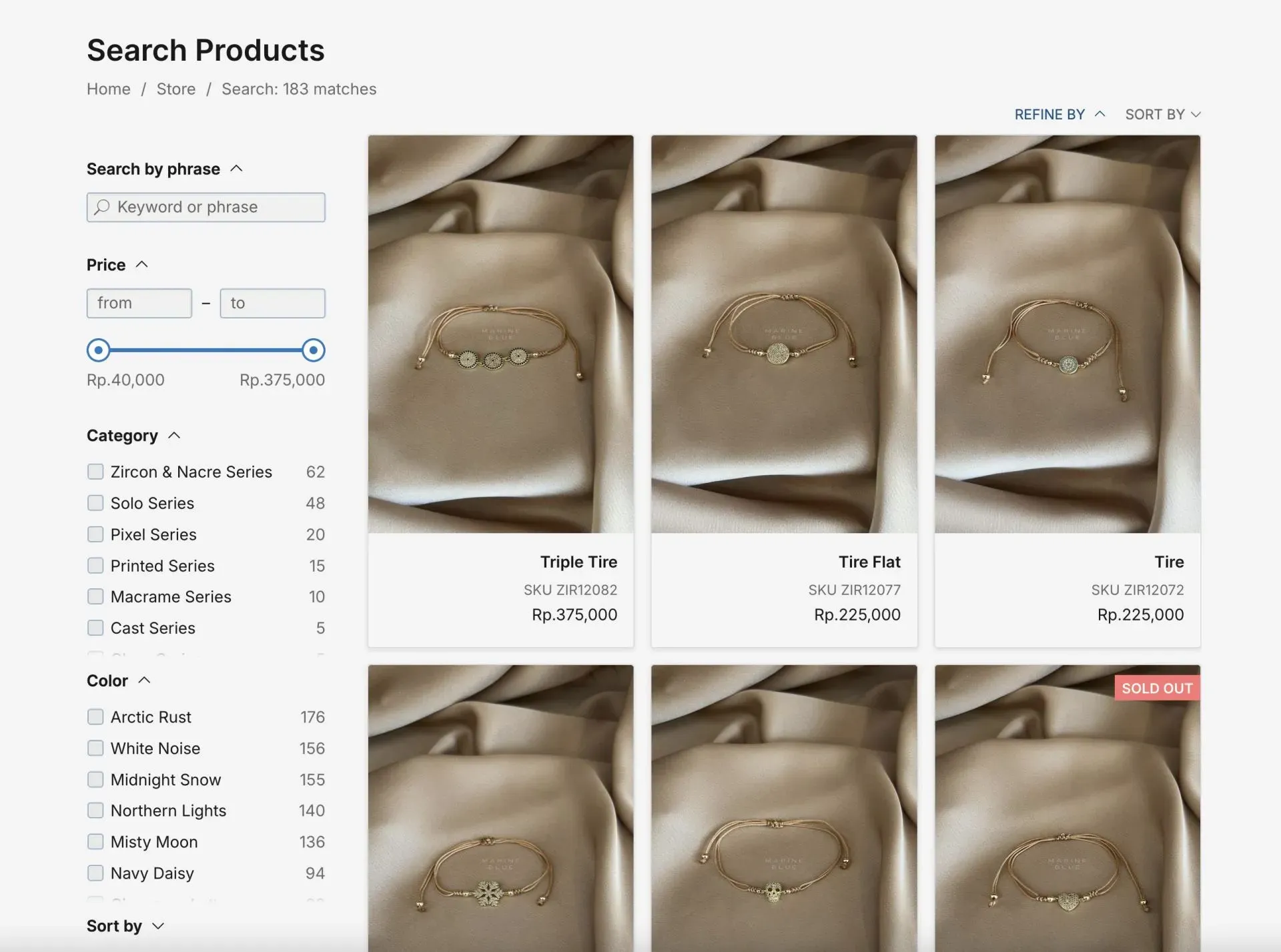Collapse the Color filter section chevron
Viewport: 1281px width, 952px height.
(144, 680)
